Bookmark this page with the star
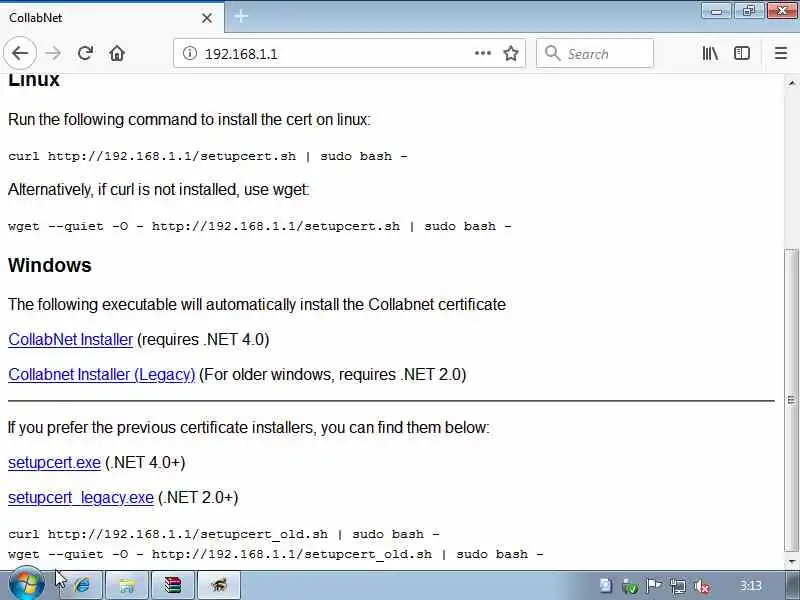The width and height of the screenshot is (800, 600). (x=511, y=53)
